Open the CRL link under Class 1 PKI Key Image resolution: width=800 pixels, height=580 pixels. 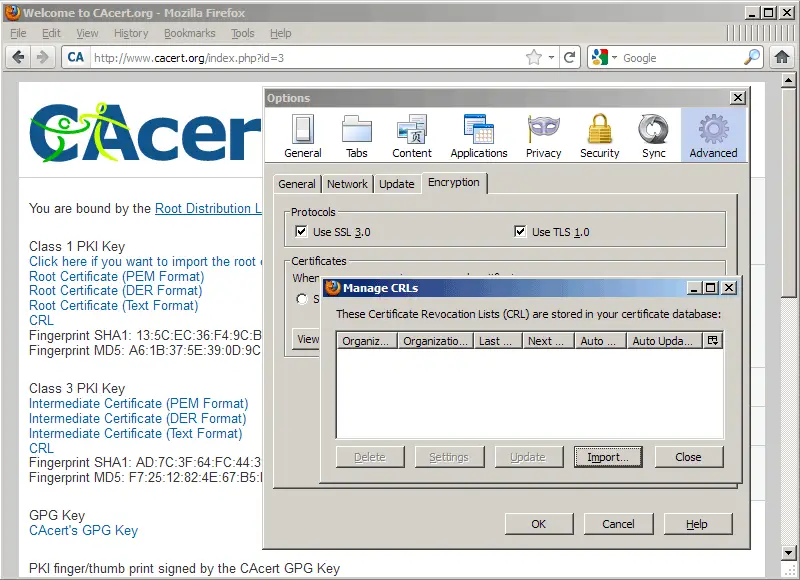click(41, 320)
